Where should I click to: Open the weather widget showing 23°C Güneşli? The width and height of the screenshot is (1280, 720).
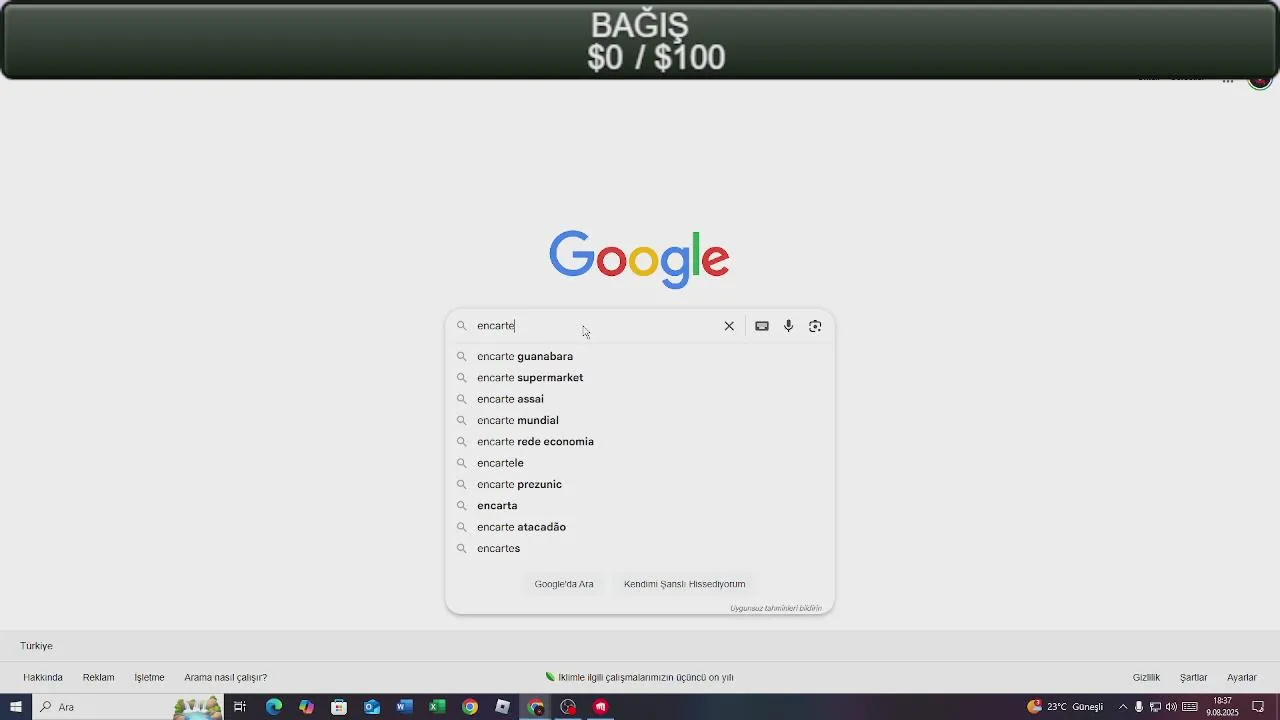click(x=1066, y=707)
